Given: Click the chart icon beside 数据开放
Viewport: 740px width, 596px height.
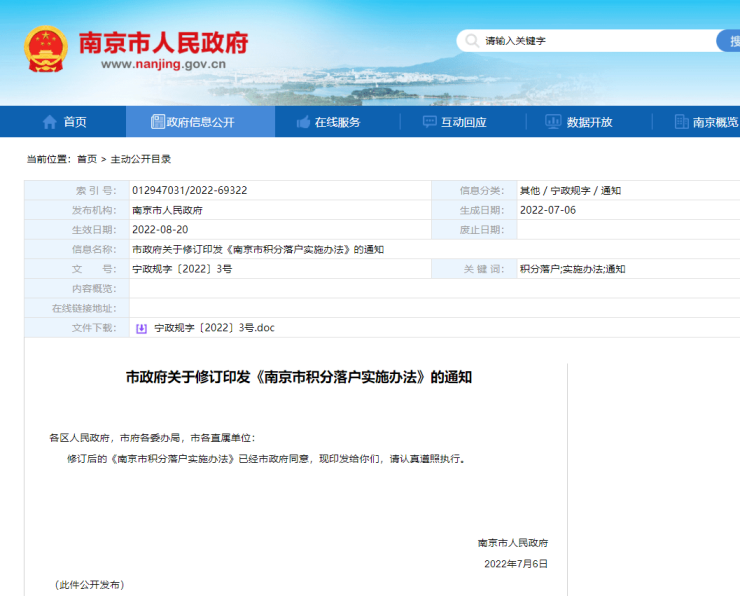Looking at the screenshot, I should point(553,122).
